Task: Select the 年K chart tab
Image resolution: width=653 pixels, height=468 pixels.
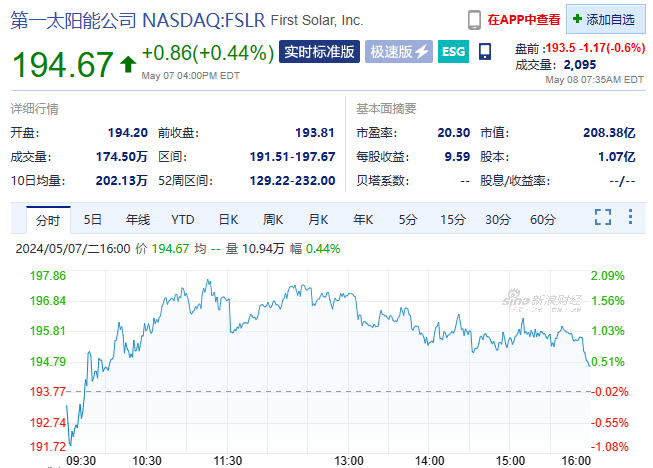Action: click(x=363, y=219)
